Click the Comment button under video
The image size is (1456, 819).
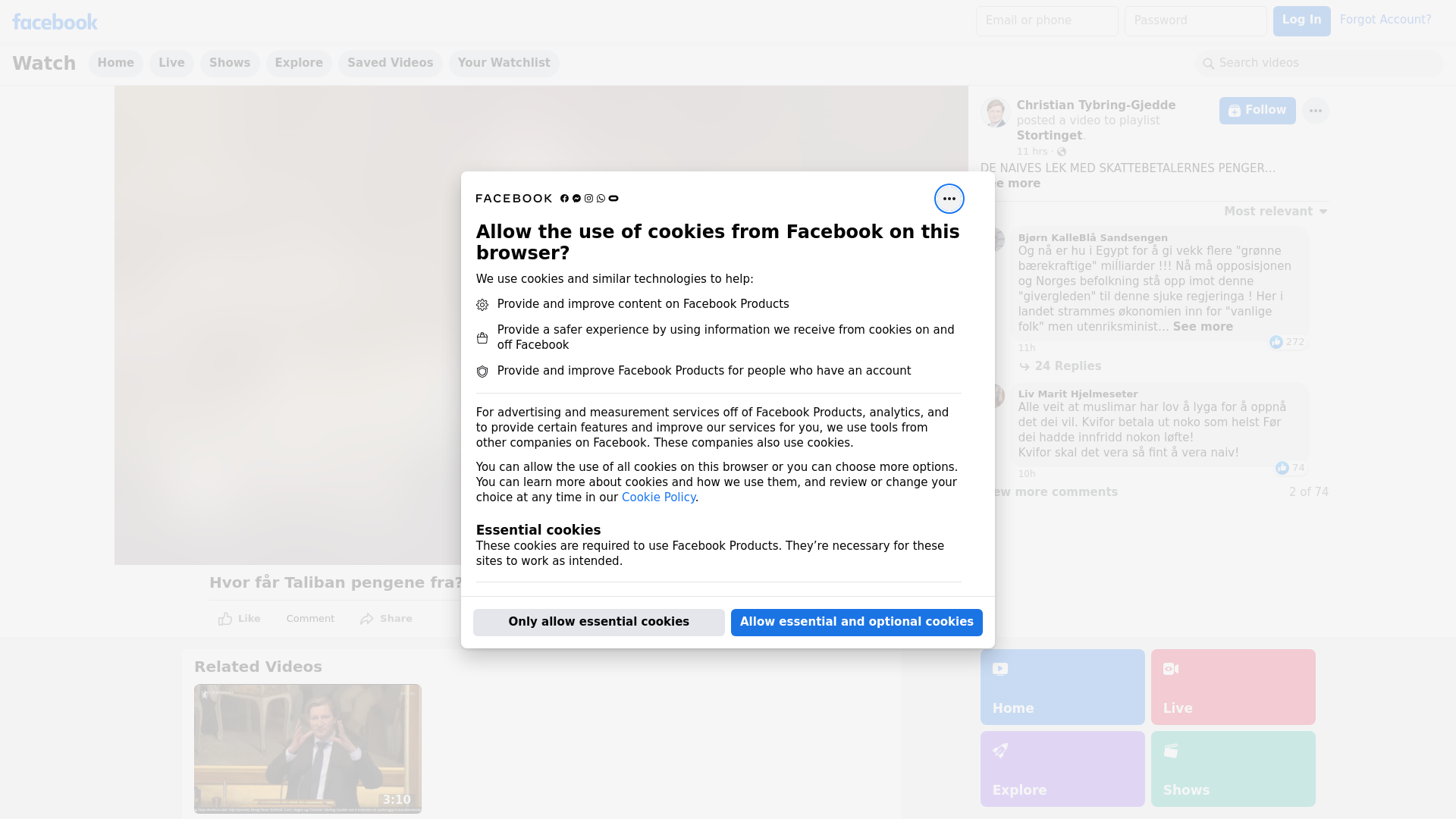click(310, 619)
